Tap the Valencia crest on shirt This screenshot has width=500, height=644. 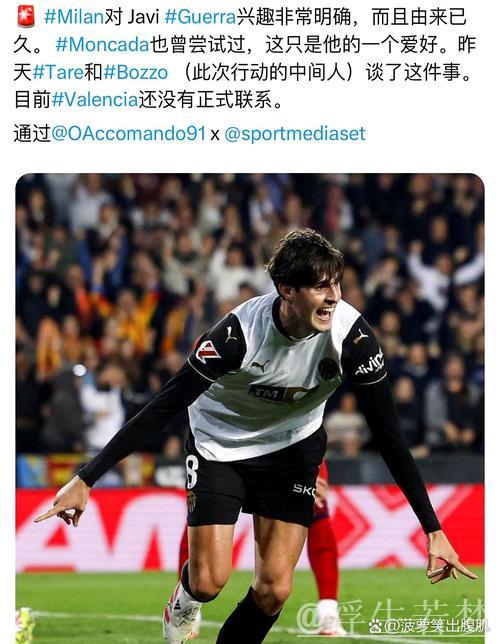pyautogui.click(x=329, y=368)
